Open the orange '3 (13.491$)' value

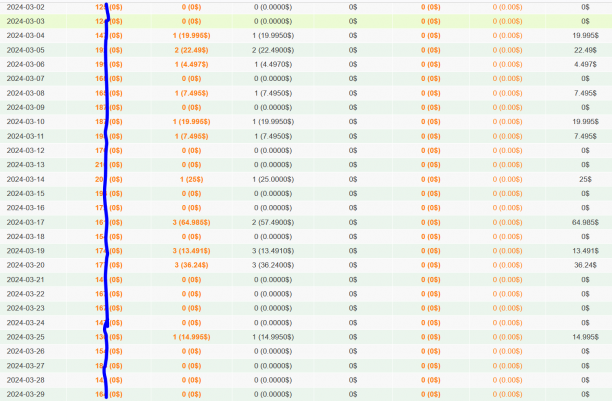coord(191,251)
